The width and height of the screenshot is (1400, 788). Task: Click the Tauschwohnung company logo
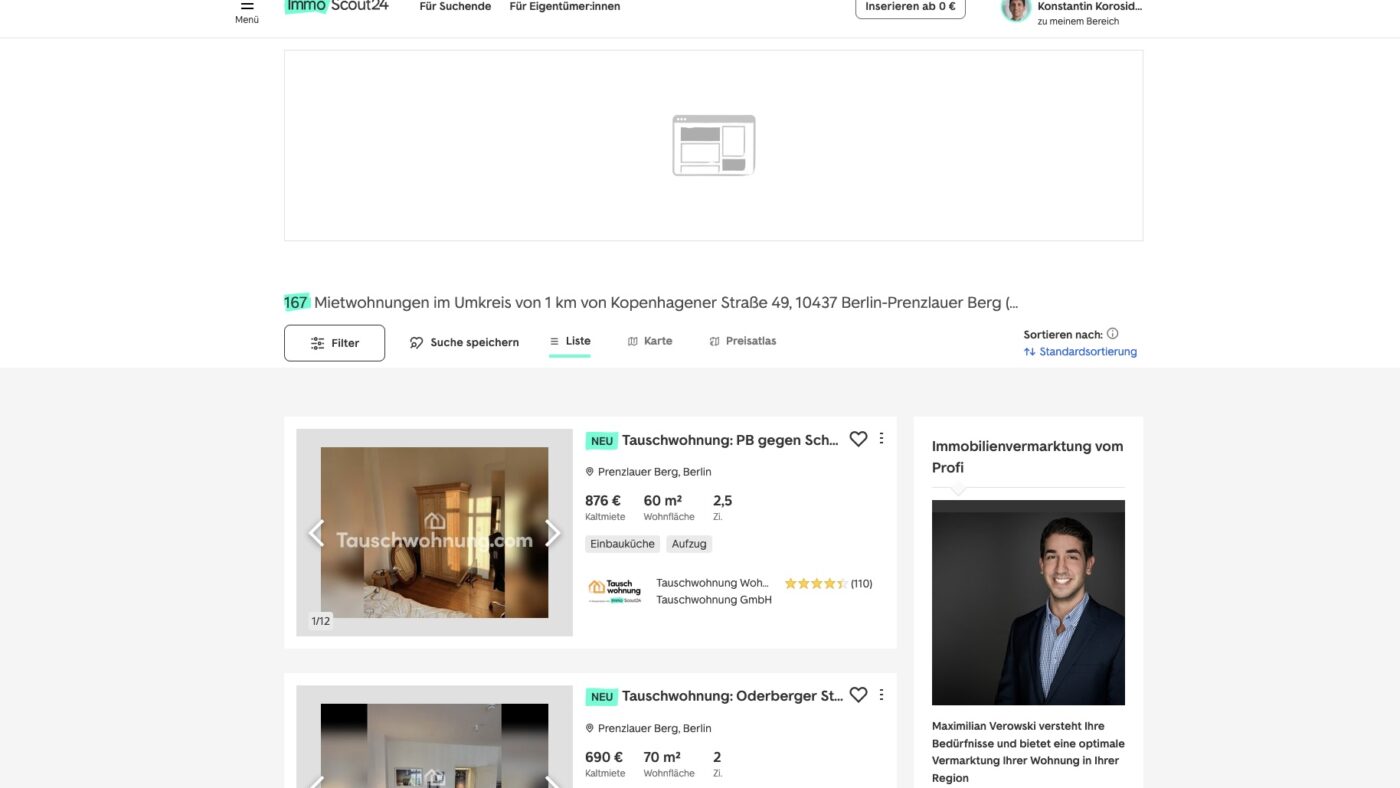(614, 591)
